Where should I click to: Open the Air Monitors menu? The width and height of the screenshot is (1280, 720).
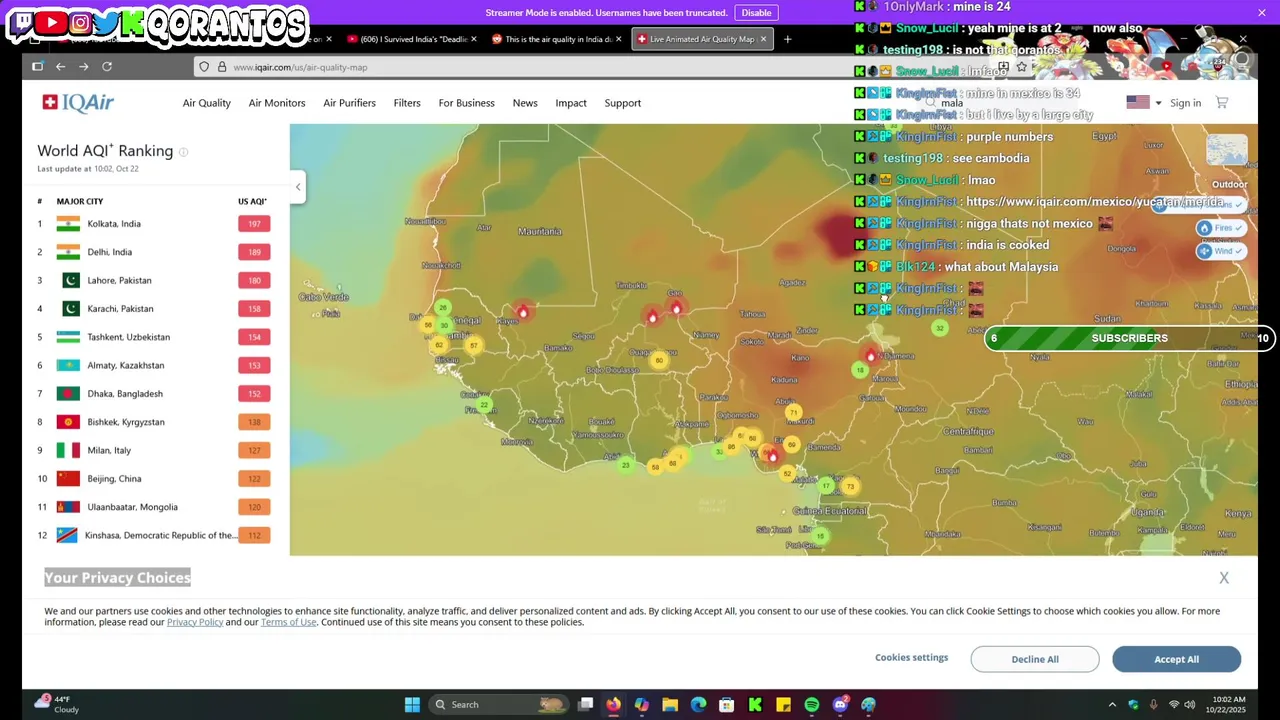pyautogui.click(x=277, y=103)
